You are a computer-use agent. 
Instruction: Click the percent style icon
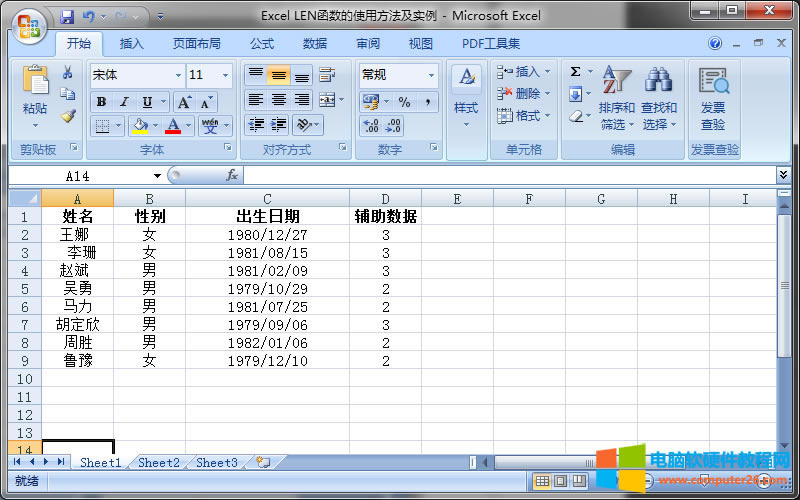[x=404, y=102]
